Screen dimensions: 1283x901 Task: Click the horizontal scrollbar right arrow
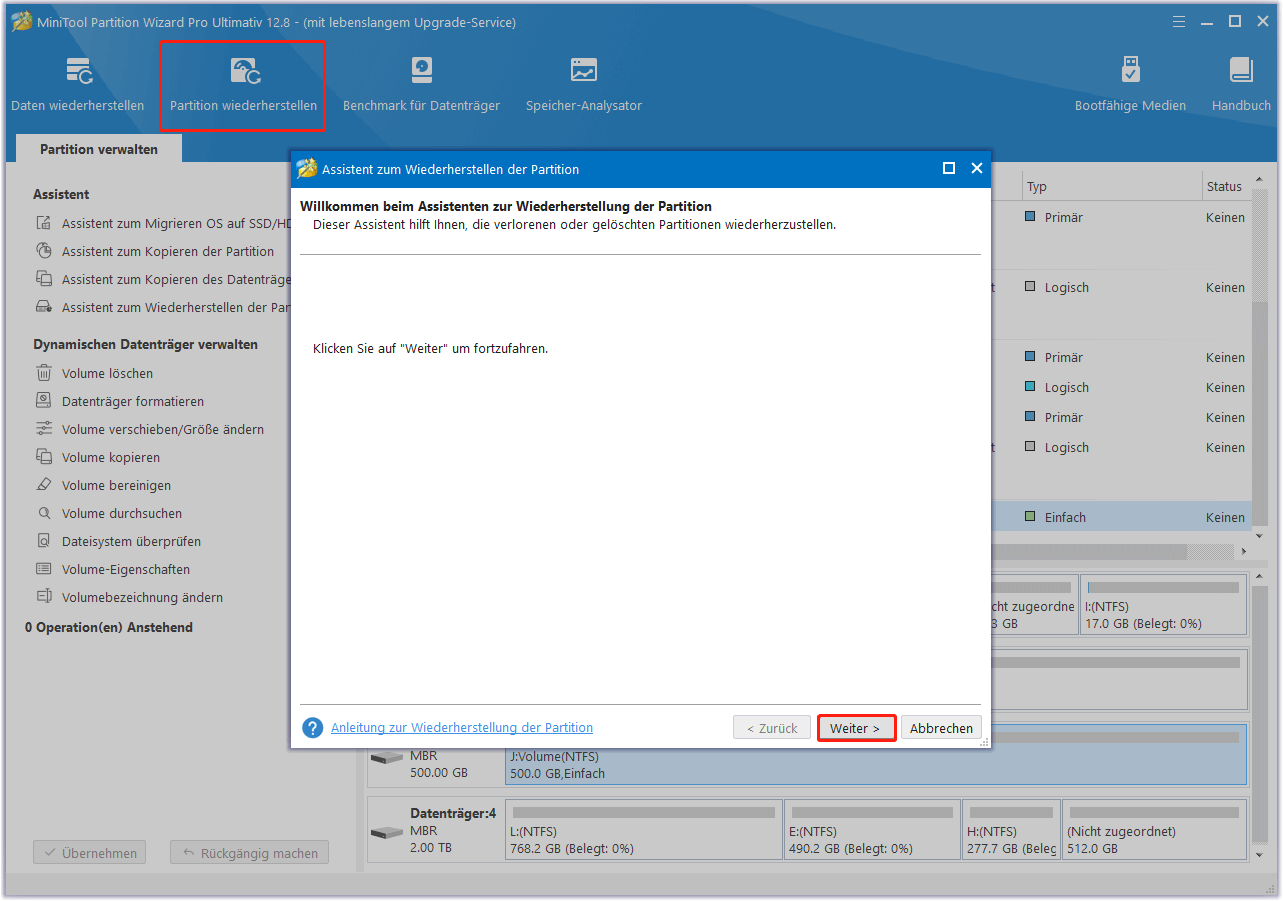coord(1244,551)
